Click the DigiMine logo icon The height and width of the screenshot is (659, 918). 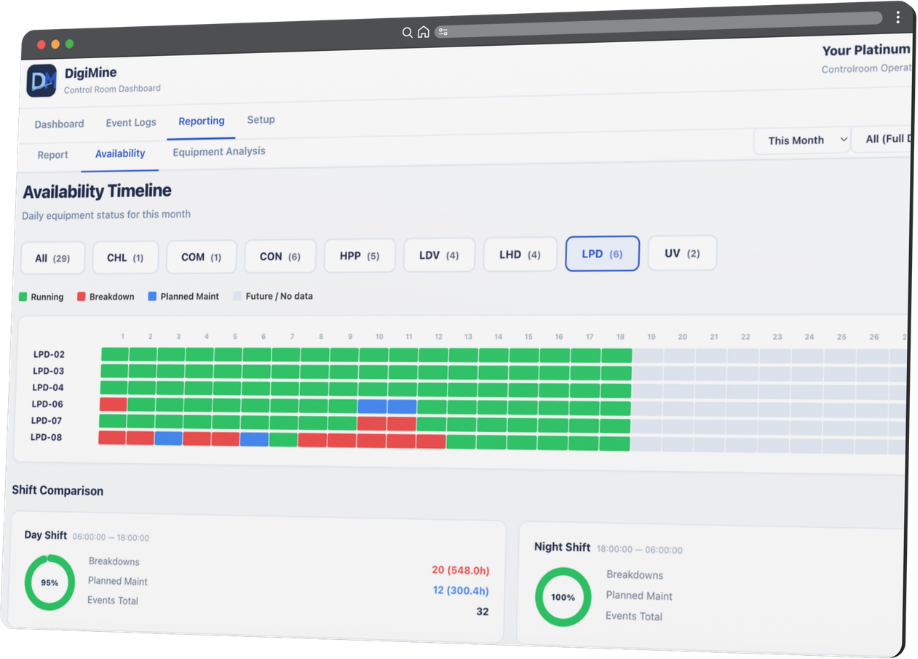pos(41,81)
